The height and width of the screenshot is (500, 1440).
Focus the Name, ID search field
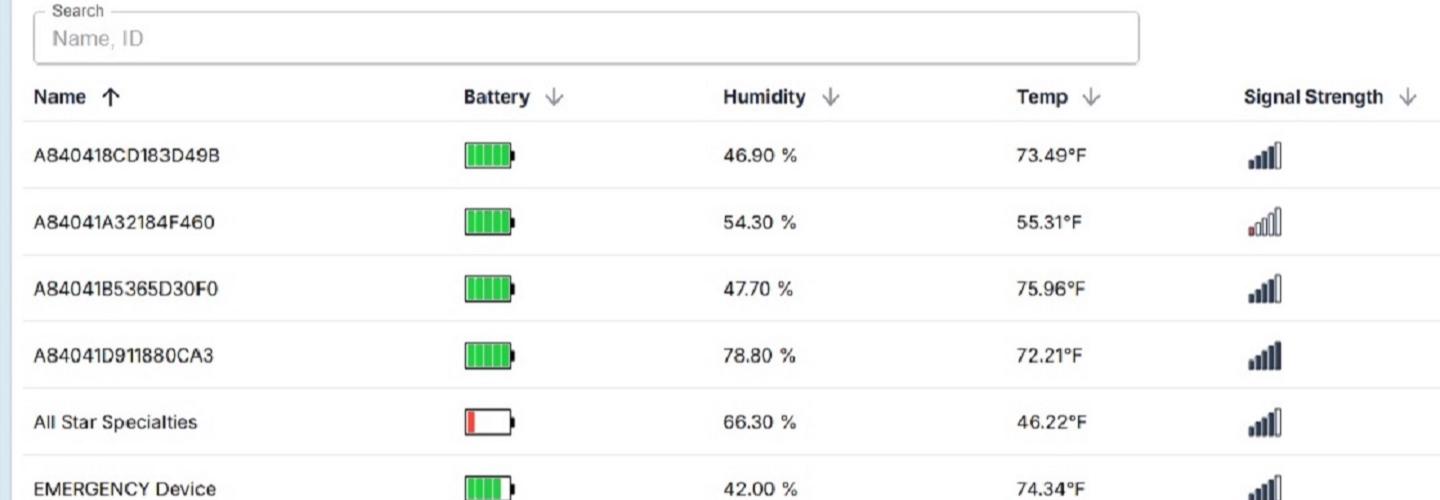585,39
